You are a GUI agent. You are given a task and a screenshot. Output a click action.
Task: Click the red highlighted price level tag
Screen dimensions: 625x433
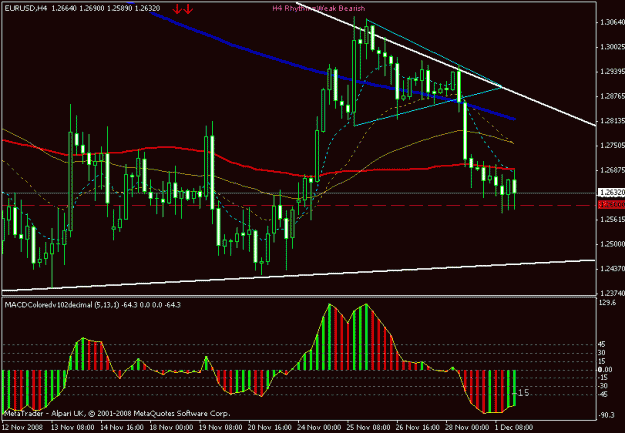point(612,205)
